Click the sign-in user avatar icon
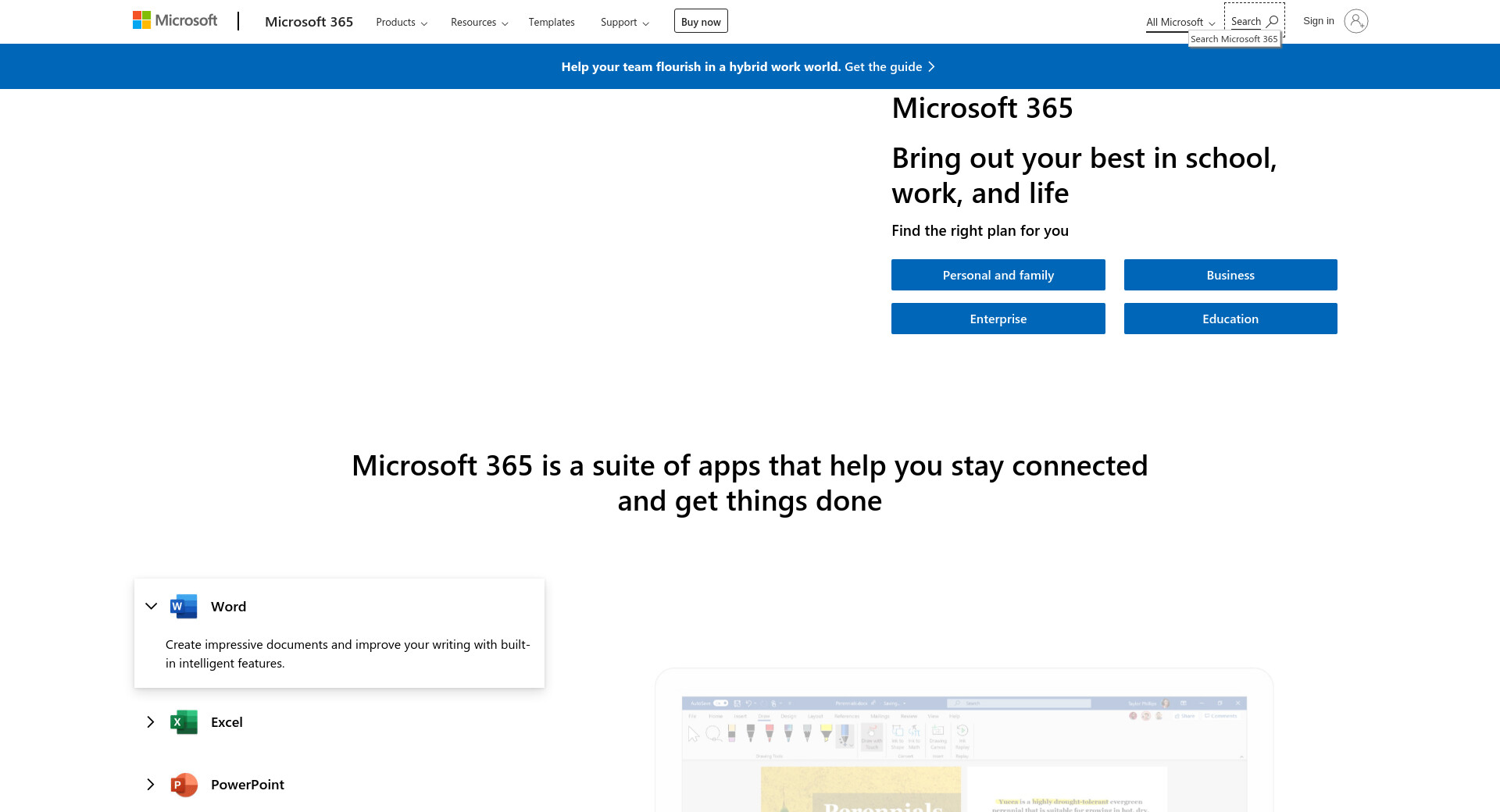The height and width of the screenshot is (812, 1500). pyautogui.click(x=1355, y=21)
